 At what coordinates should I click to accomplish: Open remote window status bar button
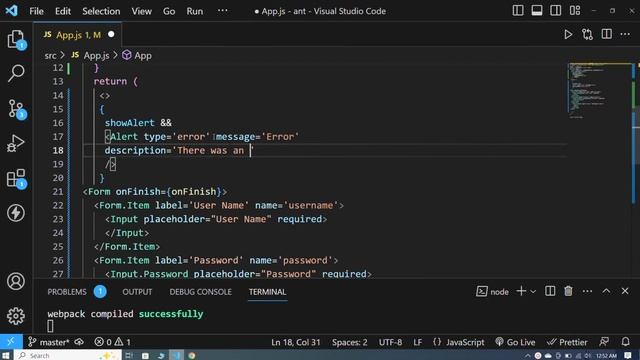11,342
